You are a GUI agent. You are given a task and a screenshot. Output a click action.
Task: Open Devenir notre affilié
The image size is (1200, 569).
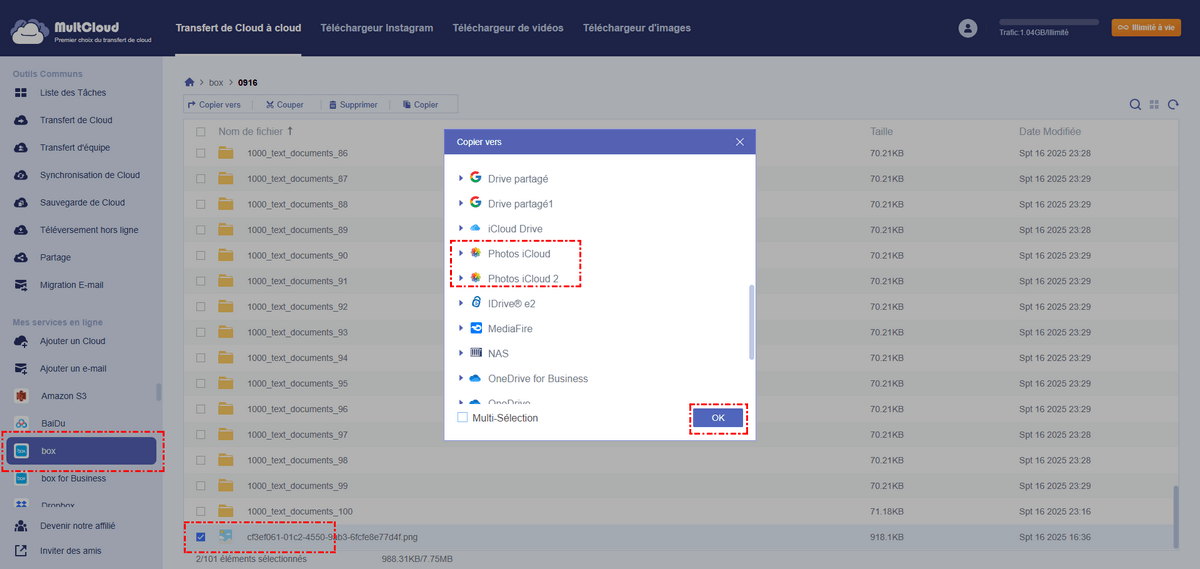coord(77,525)
